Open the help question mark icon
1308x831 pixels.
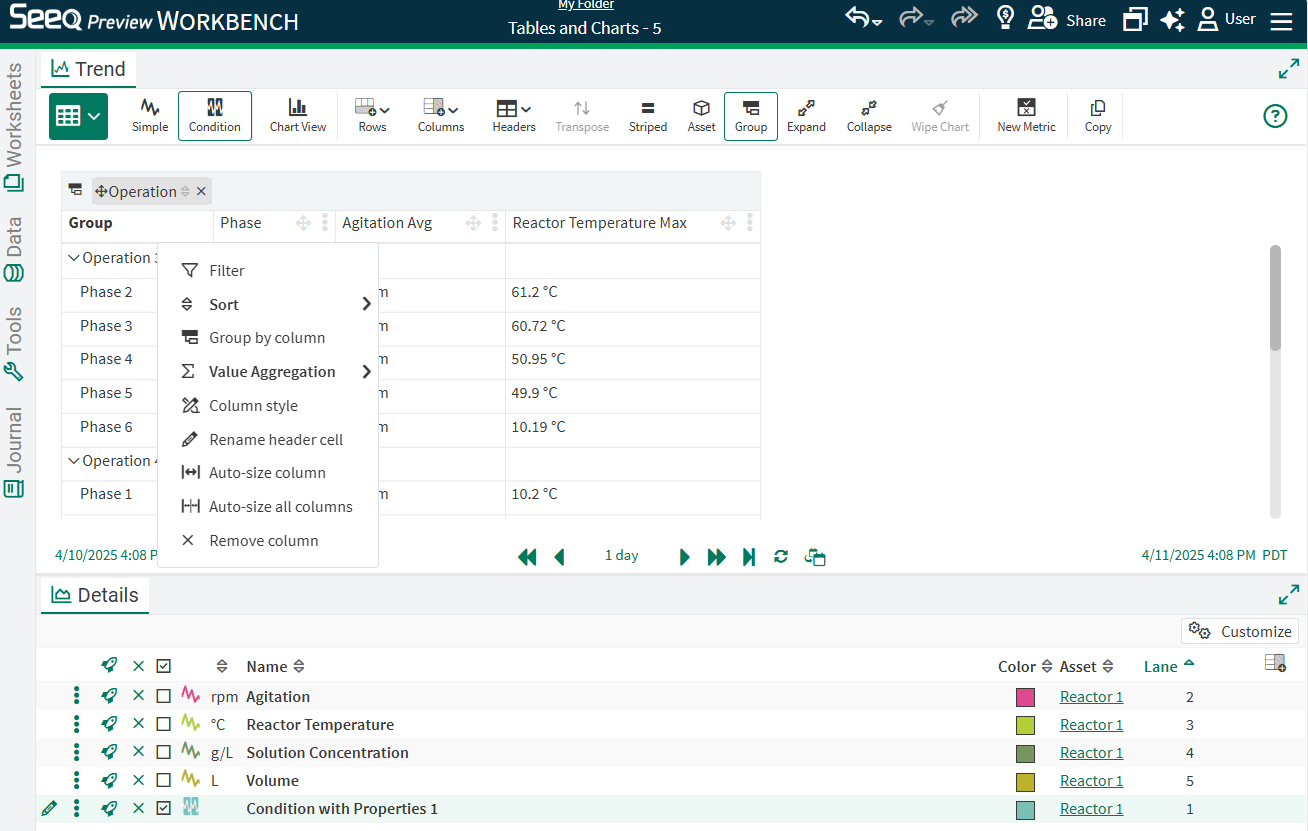tap(1275, 116)
